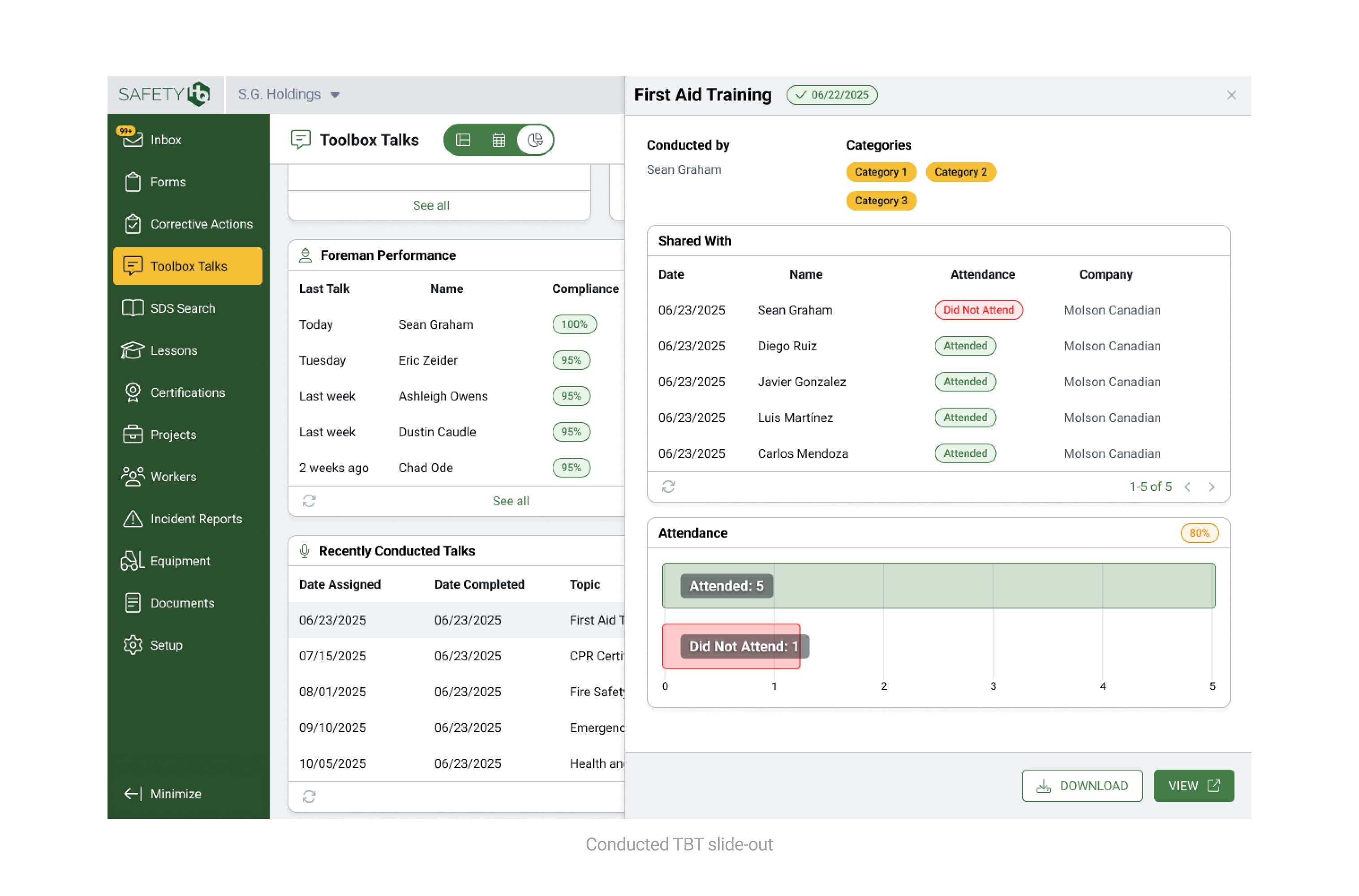Click See all under Foreman Performance
Screen dimensions: 1359x896
tap(510, 500)
